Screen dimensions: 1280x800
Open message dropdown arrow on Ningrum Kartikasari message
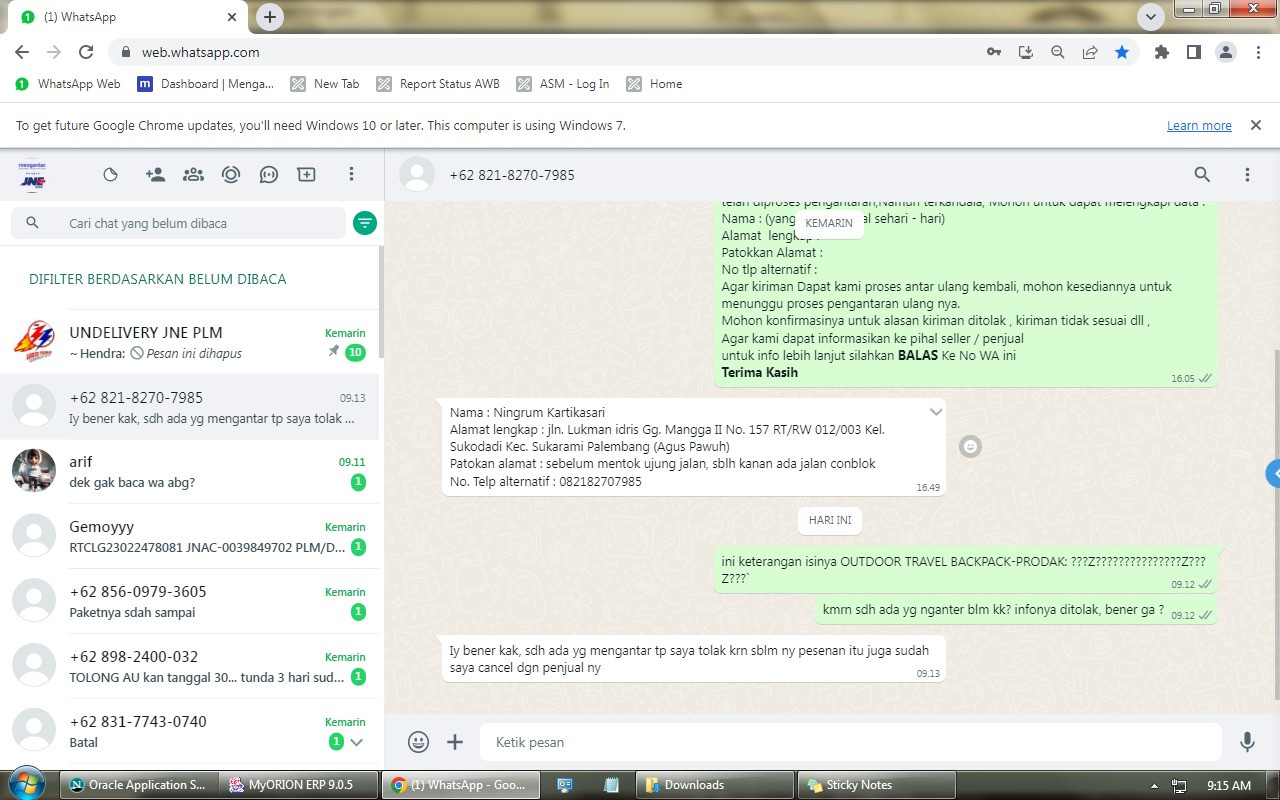[936, 412]
